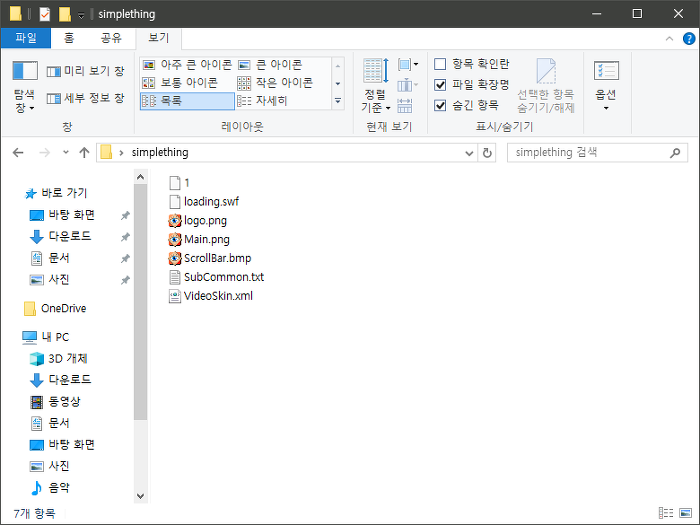Screen dimensions: 700x525
Task: Select SubCommon.txt file
Action: coord(216,277)
